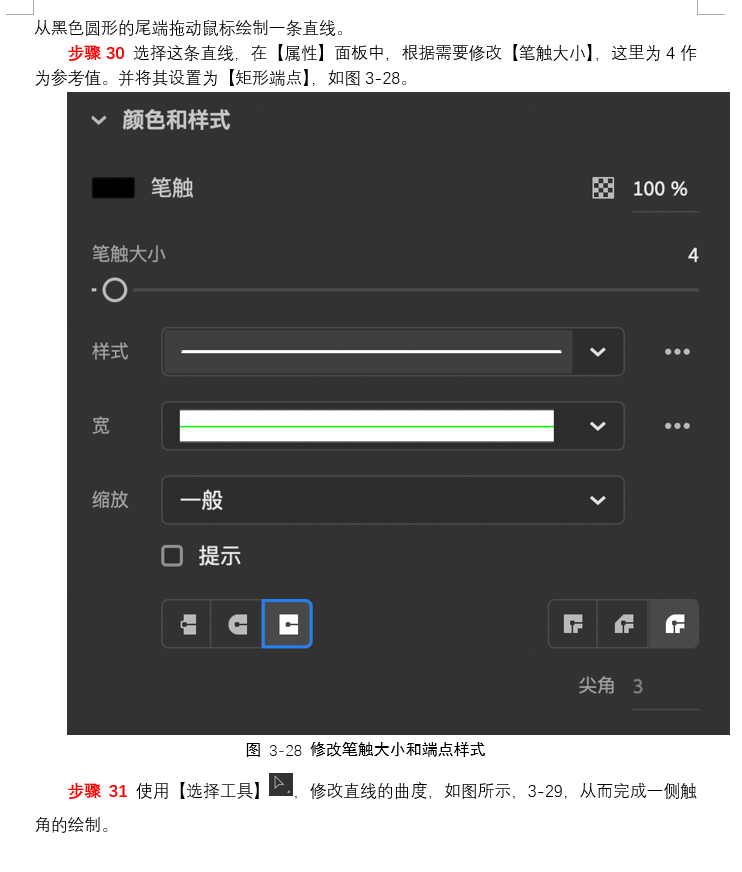Select the flat (none) cap icon
Image resolution: width=742 pixels, height=872 pixels.
pyautogui.click(x=187, y=624)
